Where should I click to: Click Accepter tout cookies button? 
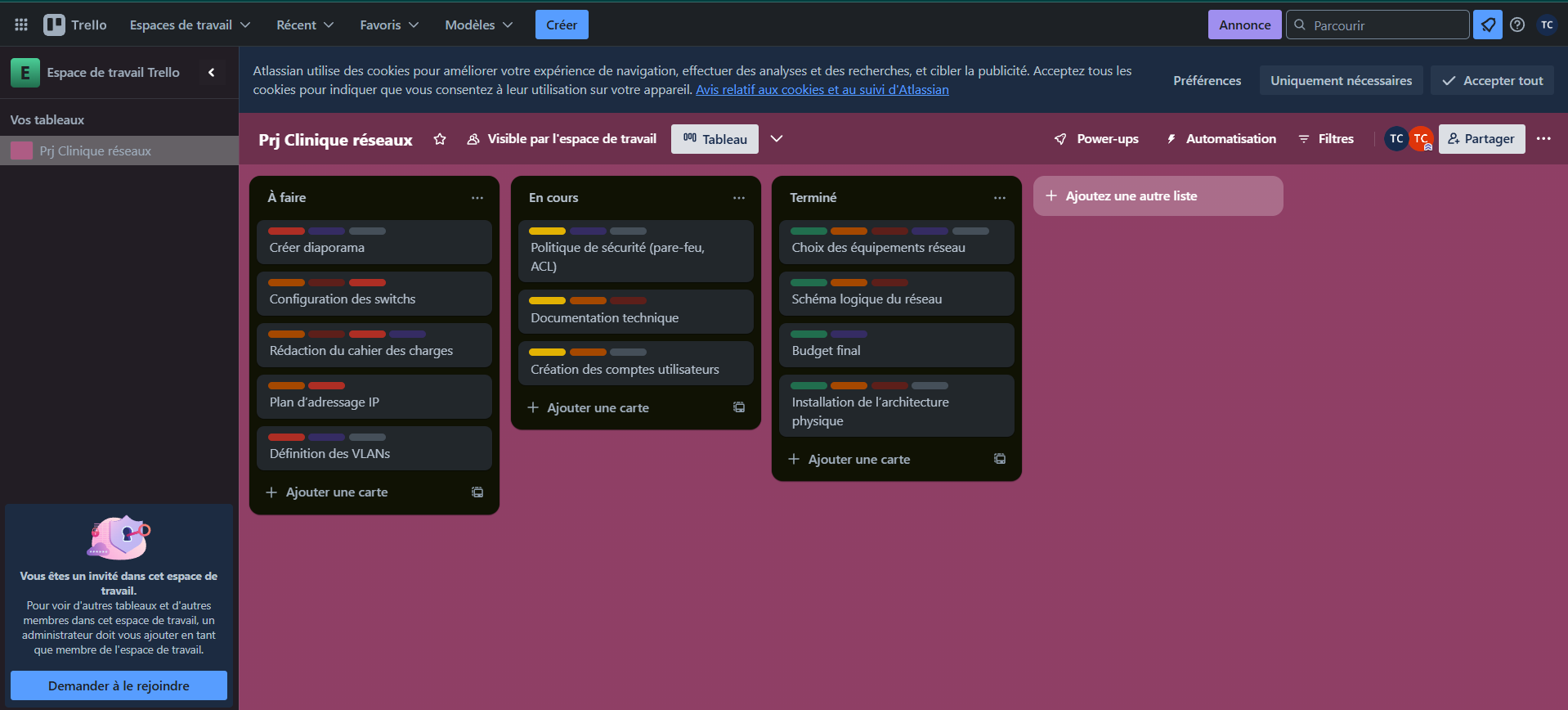point(1492,80)
